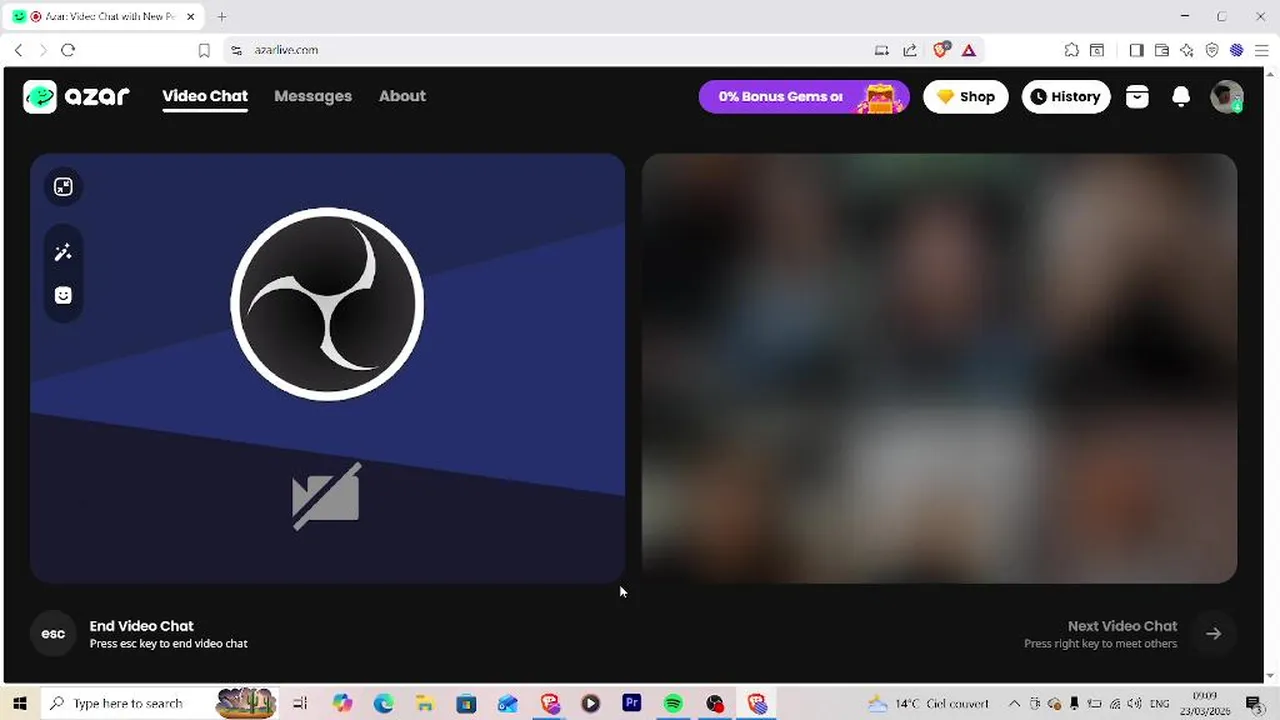
Task: Open the screen cast icon in address bar
Action: pos(881,50)
